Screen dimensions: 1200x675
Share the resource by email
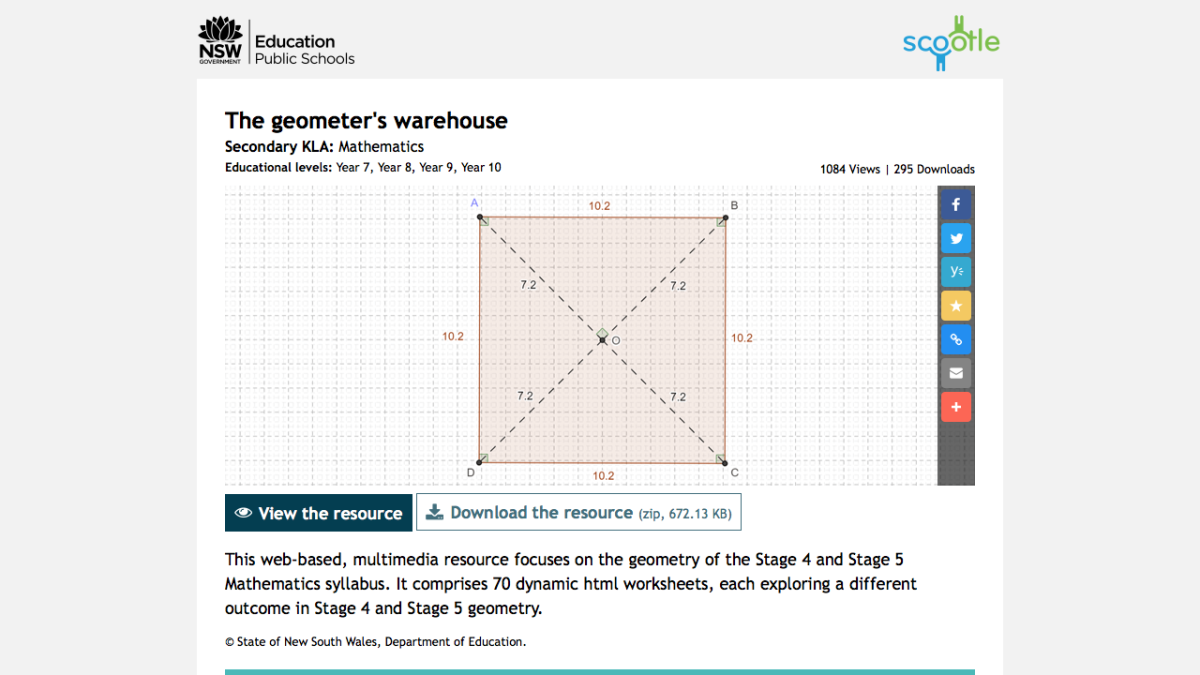(x=956, y=372)
